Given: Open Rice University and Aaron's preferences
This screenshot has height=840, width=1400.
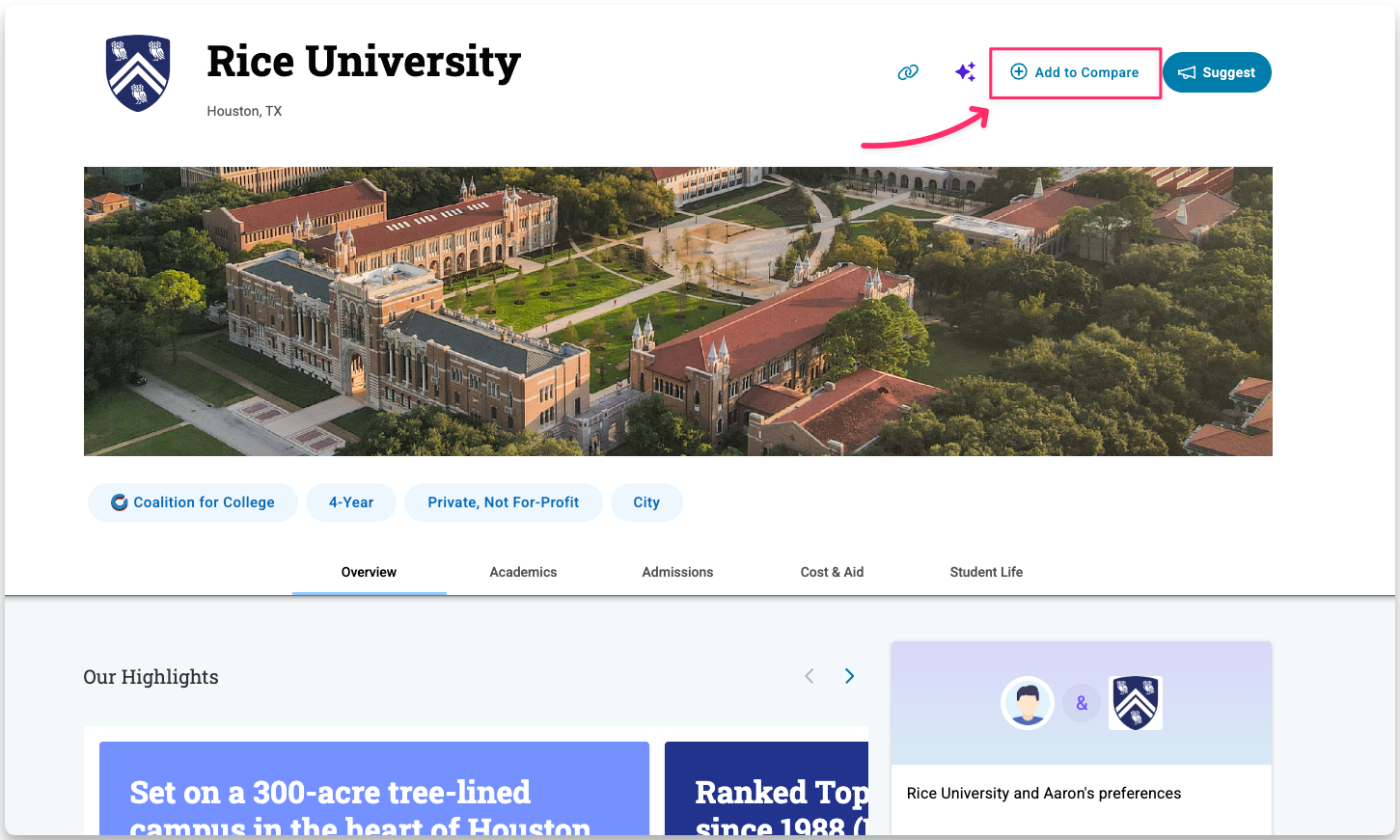Looking at the screenshot, I should click(1044, 793).
